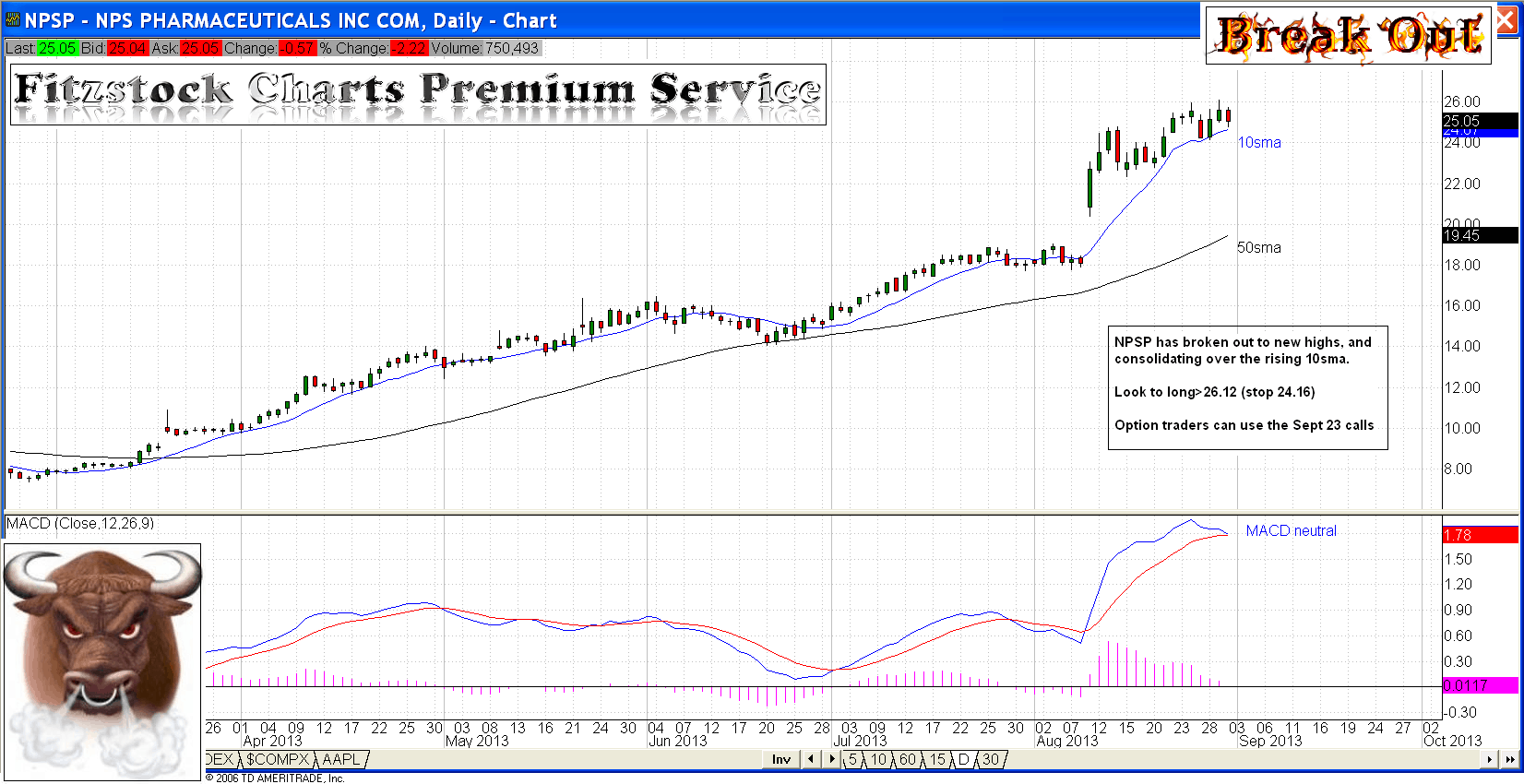The height and width of the screenshot is (784, 1524).
Task: Click the 19.45 50sma value marker
Action: click(1480, 235)
